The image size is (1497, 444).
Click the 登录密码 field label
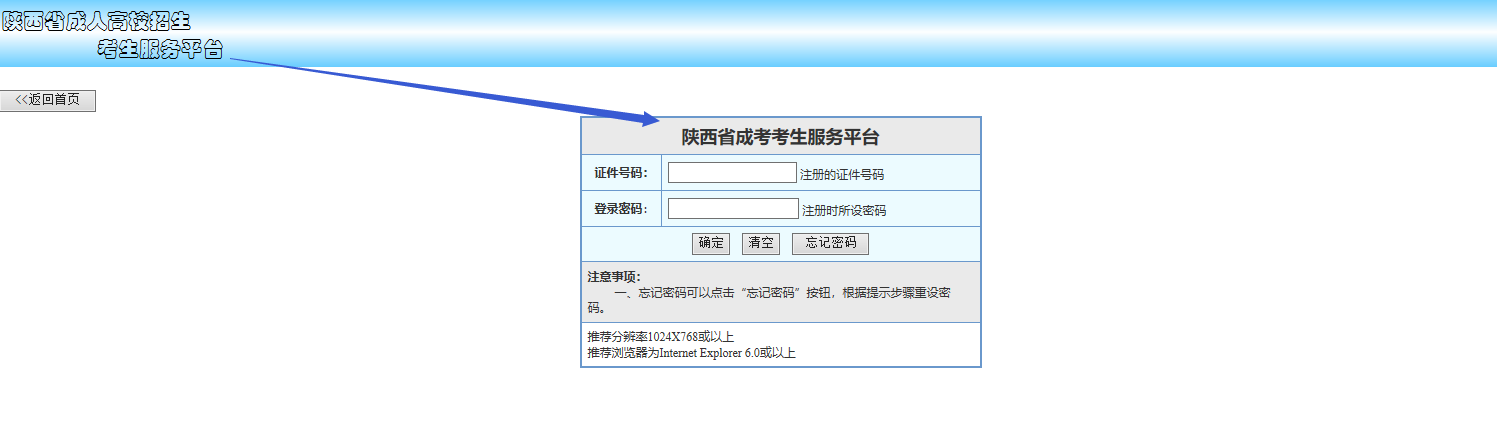point(621,209)
